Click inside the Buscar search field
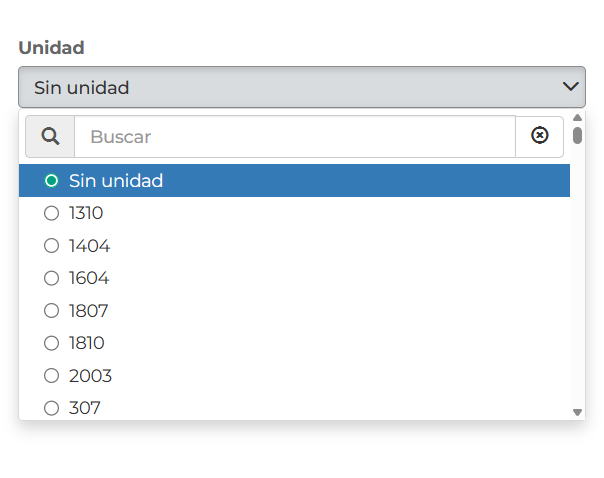 click(294, 137)
